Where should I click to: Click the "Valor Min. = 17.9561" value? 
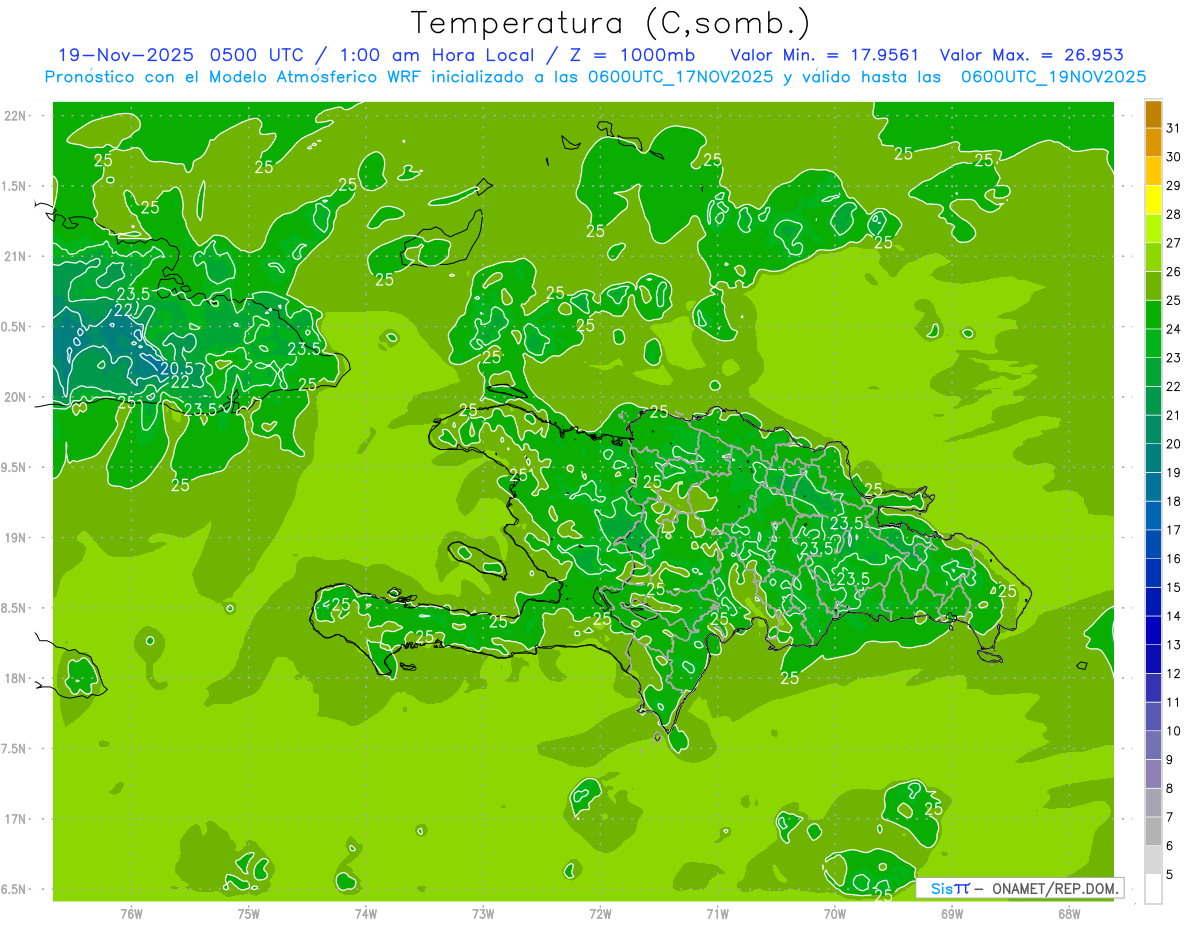[825, 55]
